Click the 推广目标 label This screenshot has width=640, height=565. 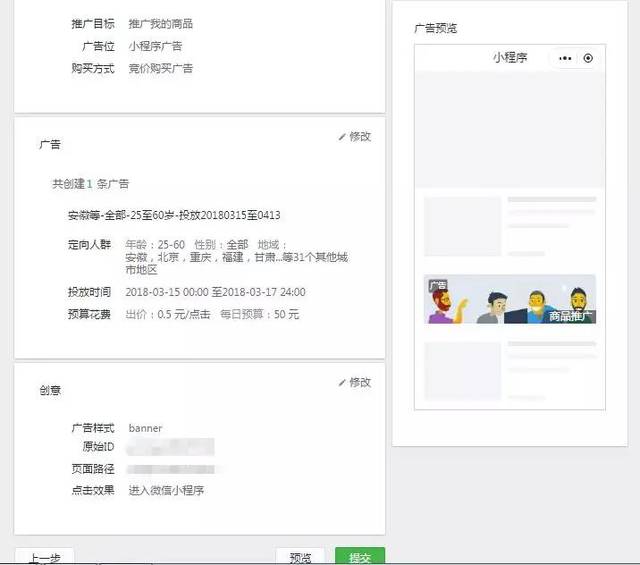click(x=93, y=24)
